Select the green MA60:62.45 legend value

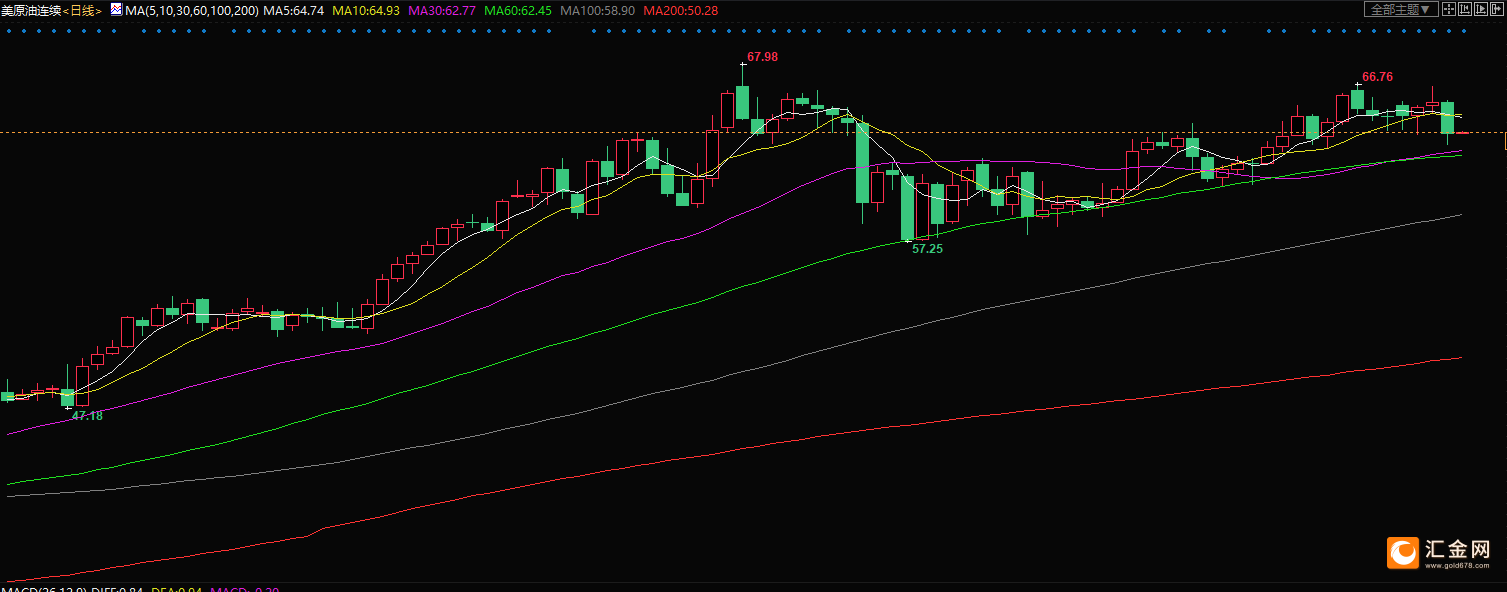pos(518,10)
